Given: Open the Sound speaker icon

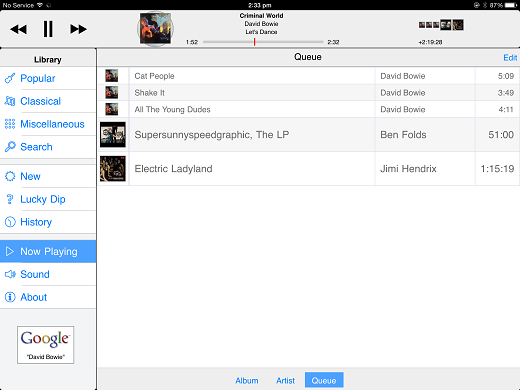Looking at the screenshot, I should 10,274.
